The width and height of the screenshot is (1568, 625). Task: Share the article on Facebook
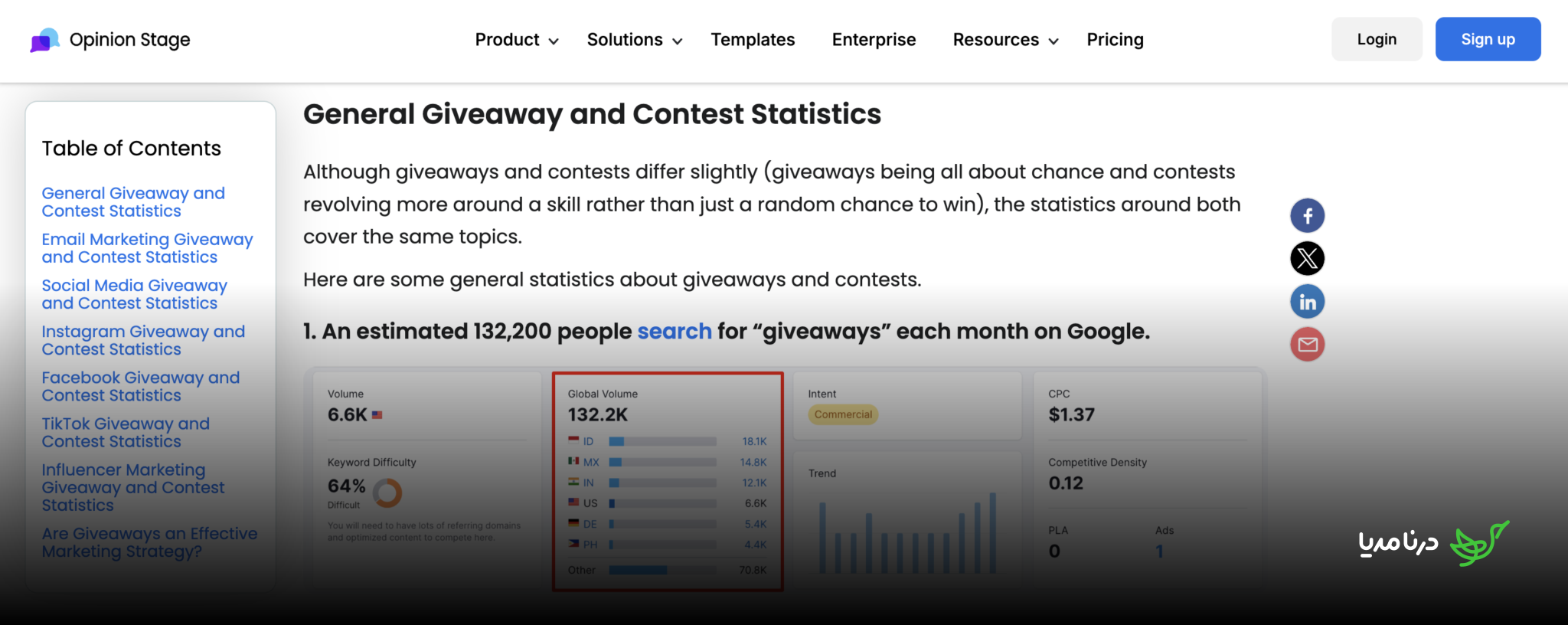point(1308,216)
